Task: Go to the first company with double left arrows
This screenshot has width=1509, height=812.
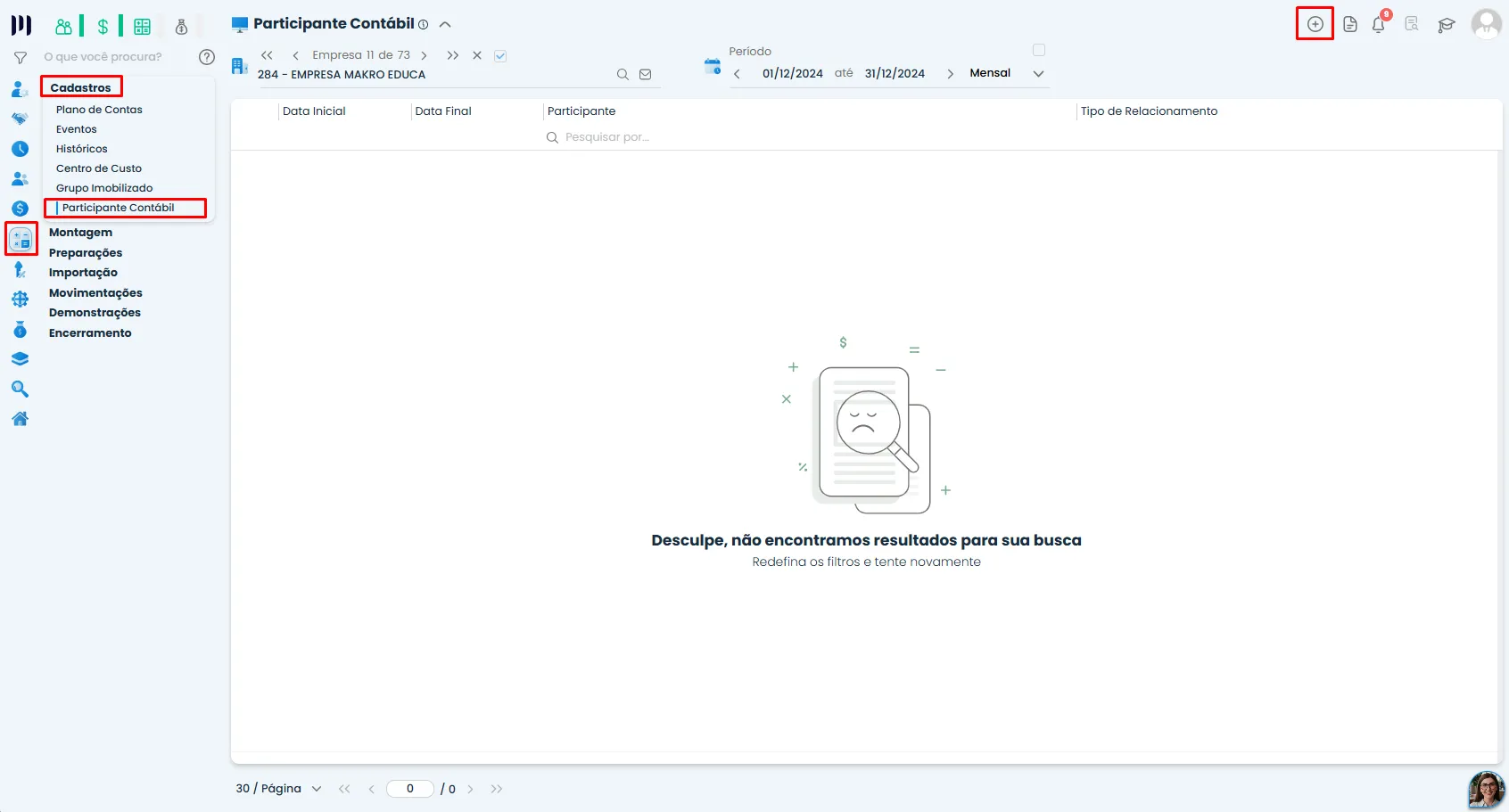Action: 267,55
